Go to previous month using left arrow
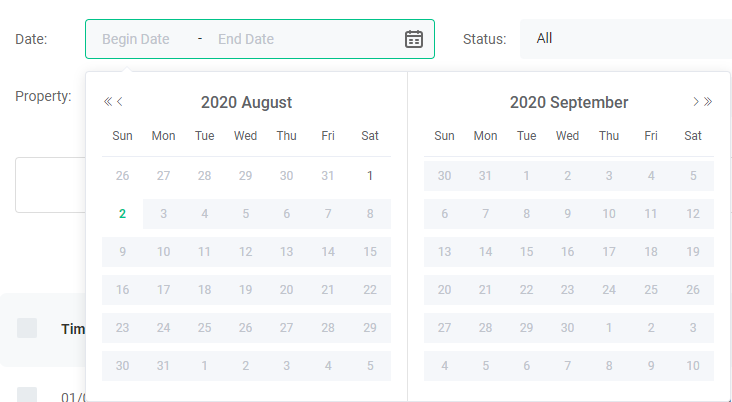 [120, 102]
